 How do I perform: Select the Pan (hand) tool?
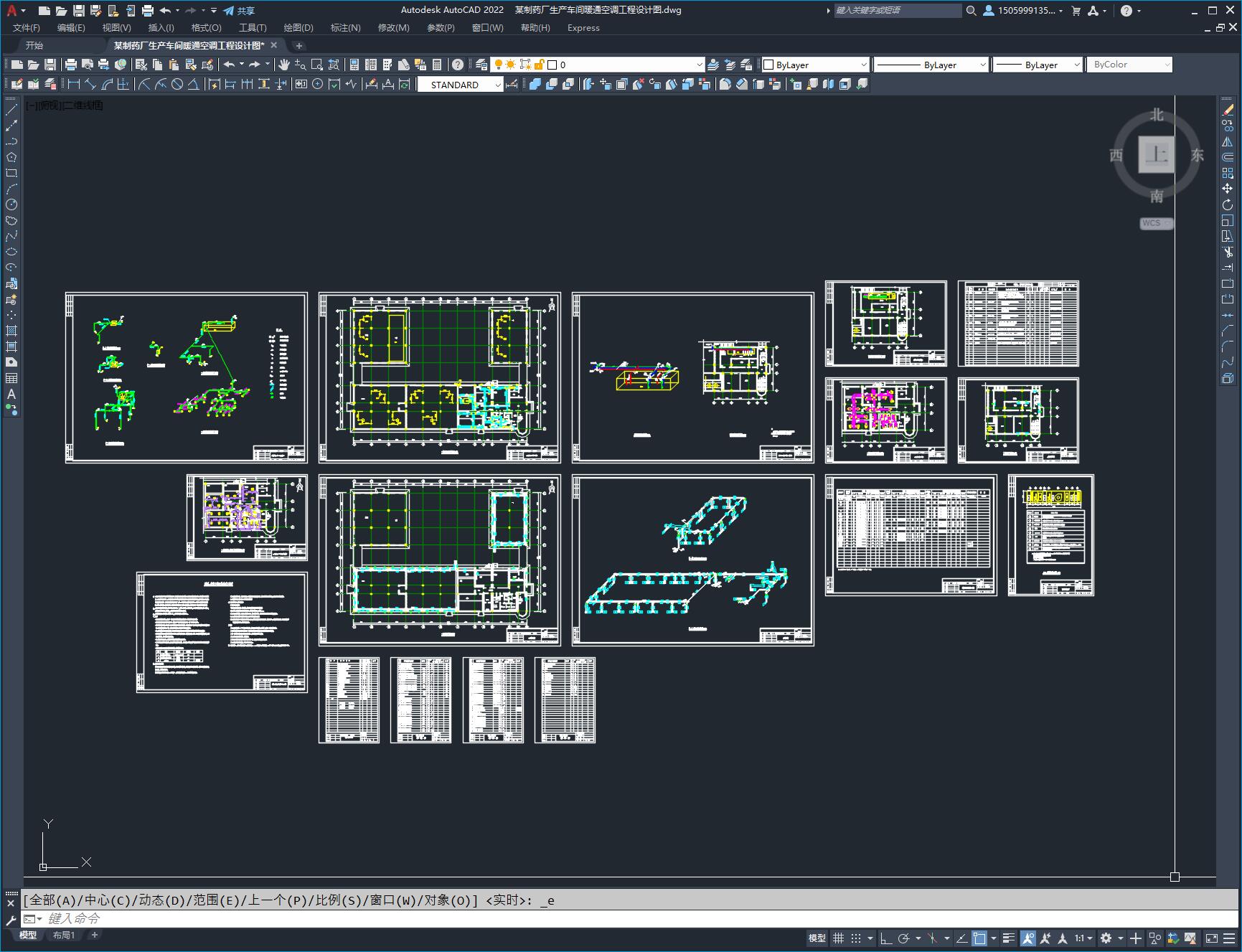point(284,65)
